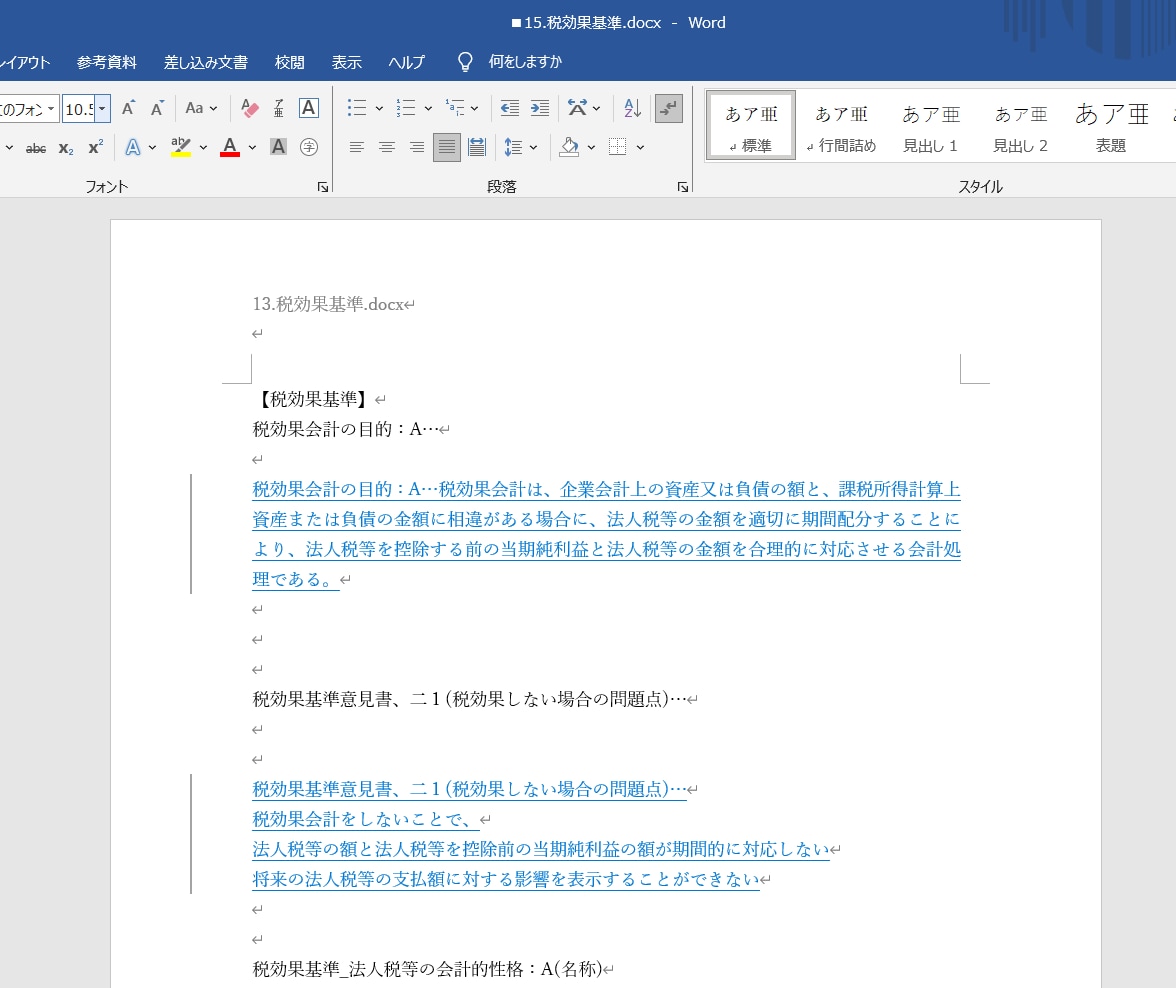This screenshot has height=988, width=1176.
Task: Open font name dropdown
Action: click(x=51, y=110)
